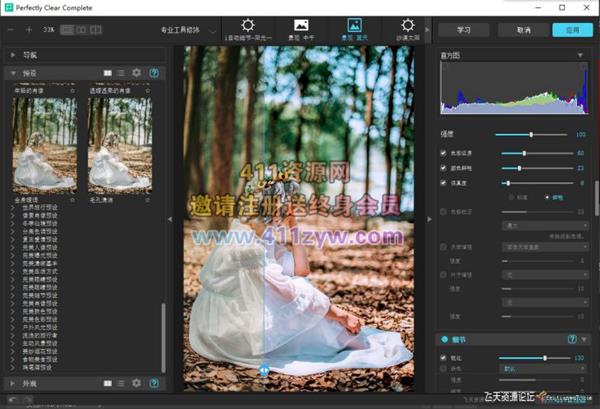Toggle the first checkbox below 强度 slider
The height and width of the screenshot is (409, 600).
444,153
